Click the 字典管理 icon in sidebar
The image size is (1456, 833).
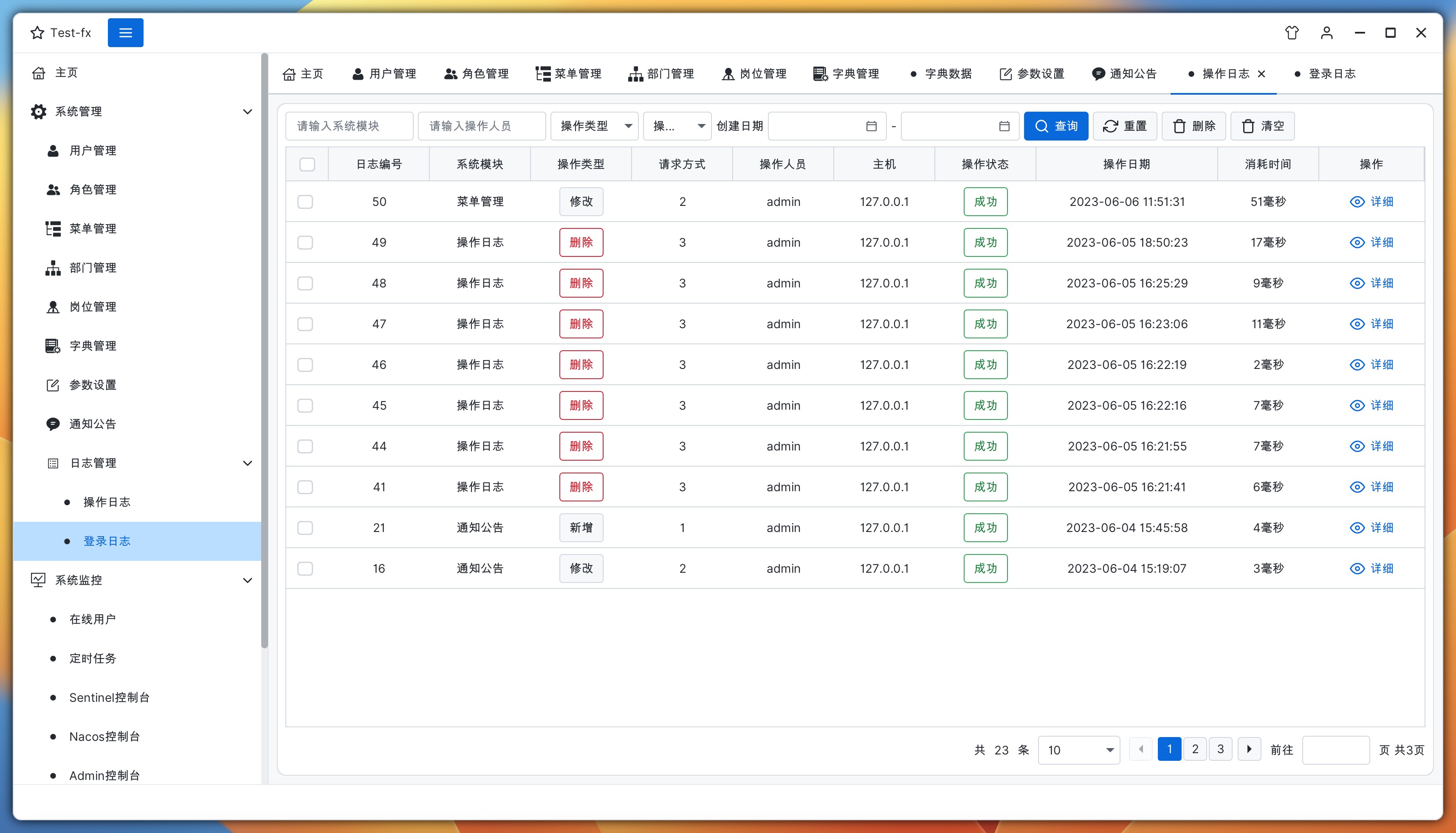click(x=53, y=346)
